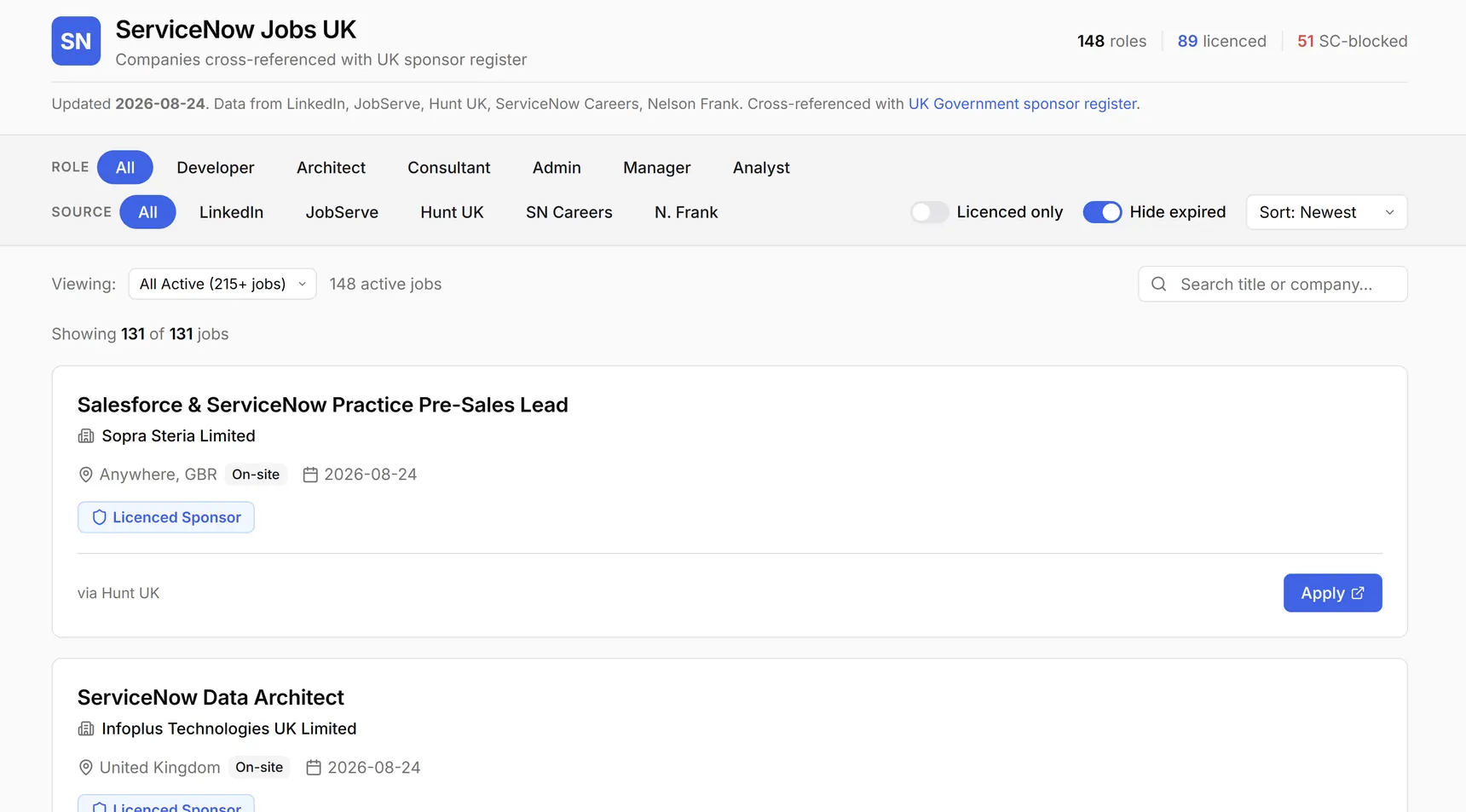The width and height of the screenshot is (1466, 812).
Task: Click shield icon in Sopra Steria Licenced Sponsor badge
Action: pos(99,517)
